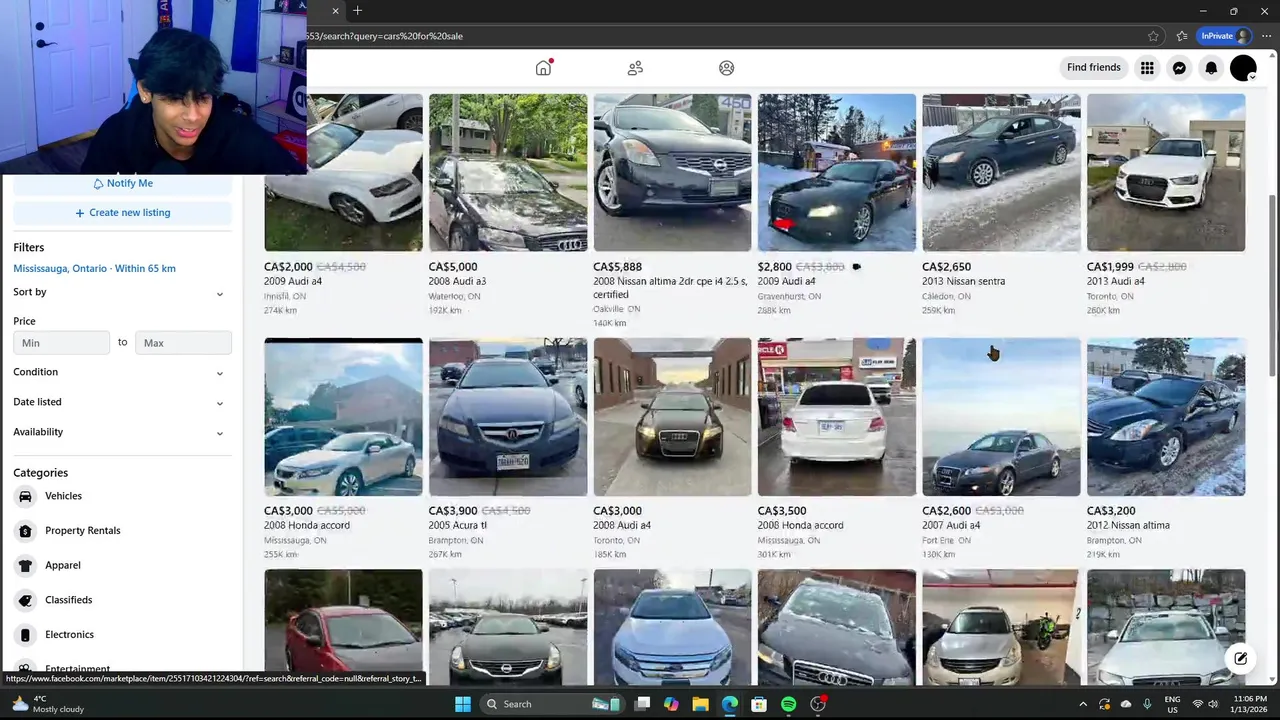Open the Facebook menu grid icon
Screen dimensions: 1280x720
(x=1147, y=68)
